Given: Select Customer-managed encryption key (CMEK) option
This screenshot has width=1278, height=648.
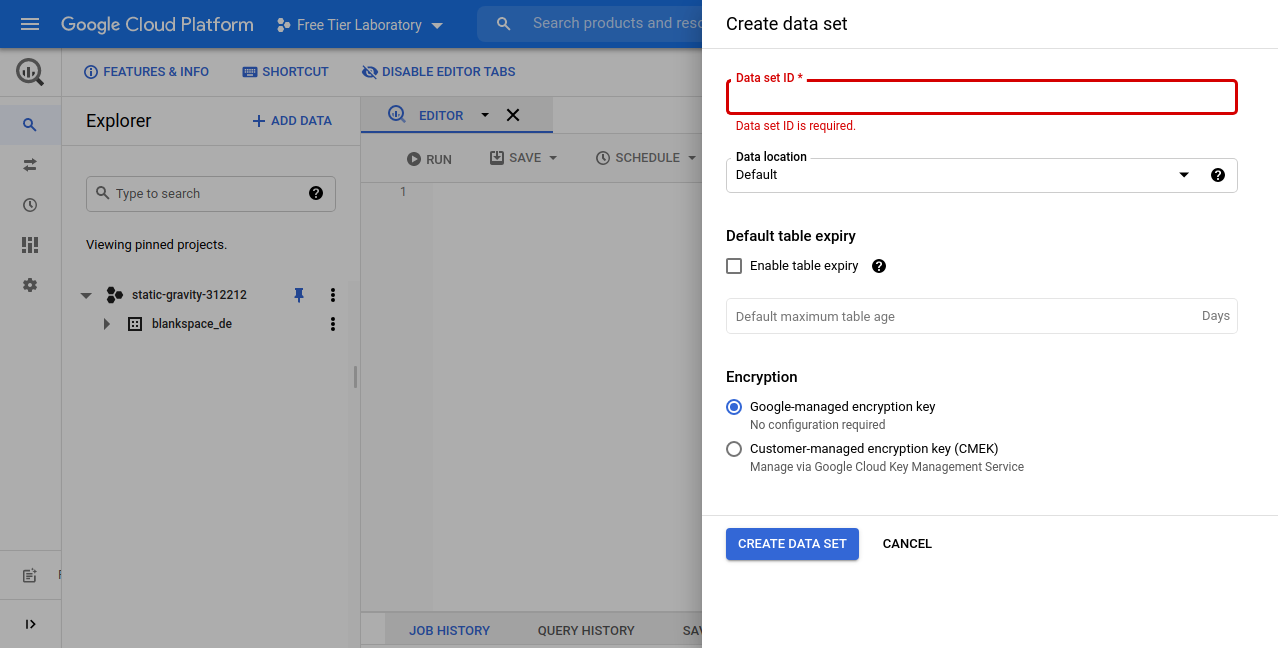Looking at the screenshot, I should pyautogui.click(x=734, y=449).
